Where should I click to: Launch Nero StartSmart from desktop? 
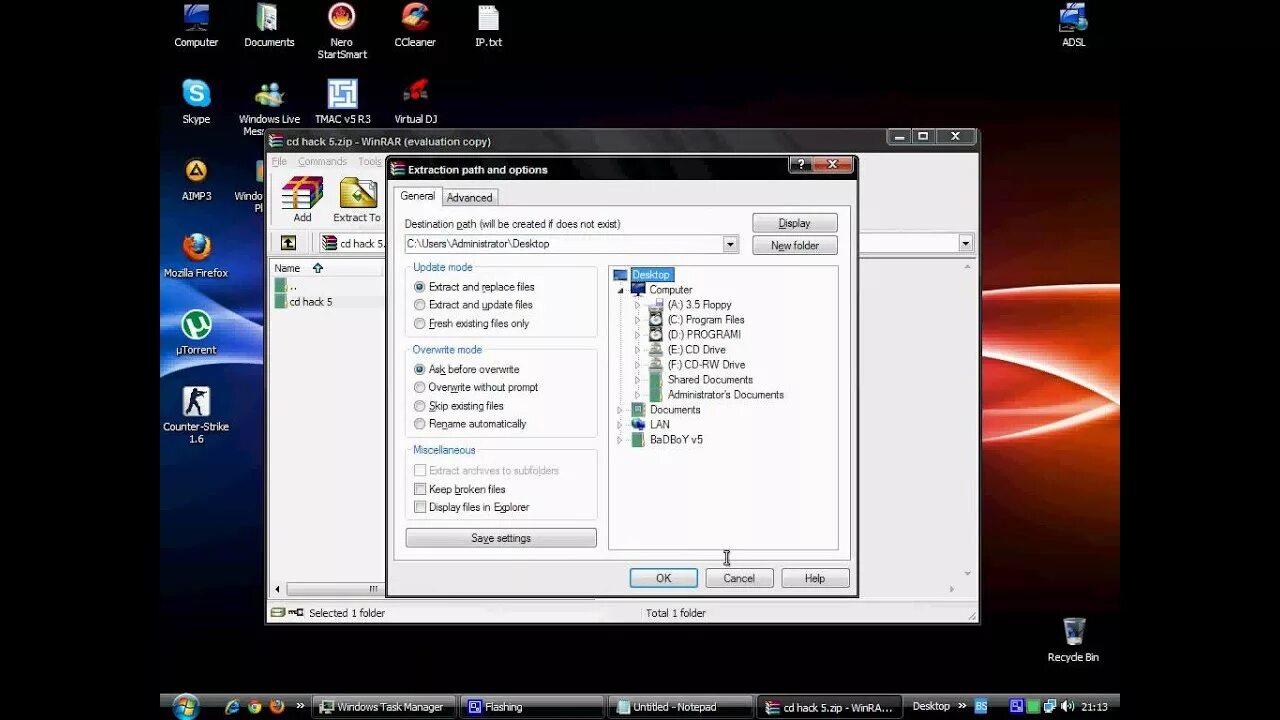point(342,31)
